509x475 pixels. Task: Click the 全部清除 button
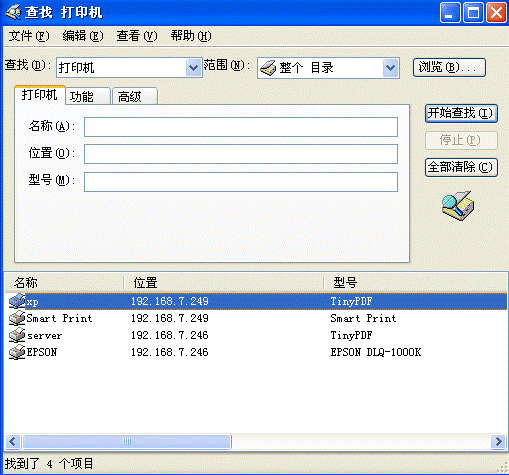click(x=461, y=167)
